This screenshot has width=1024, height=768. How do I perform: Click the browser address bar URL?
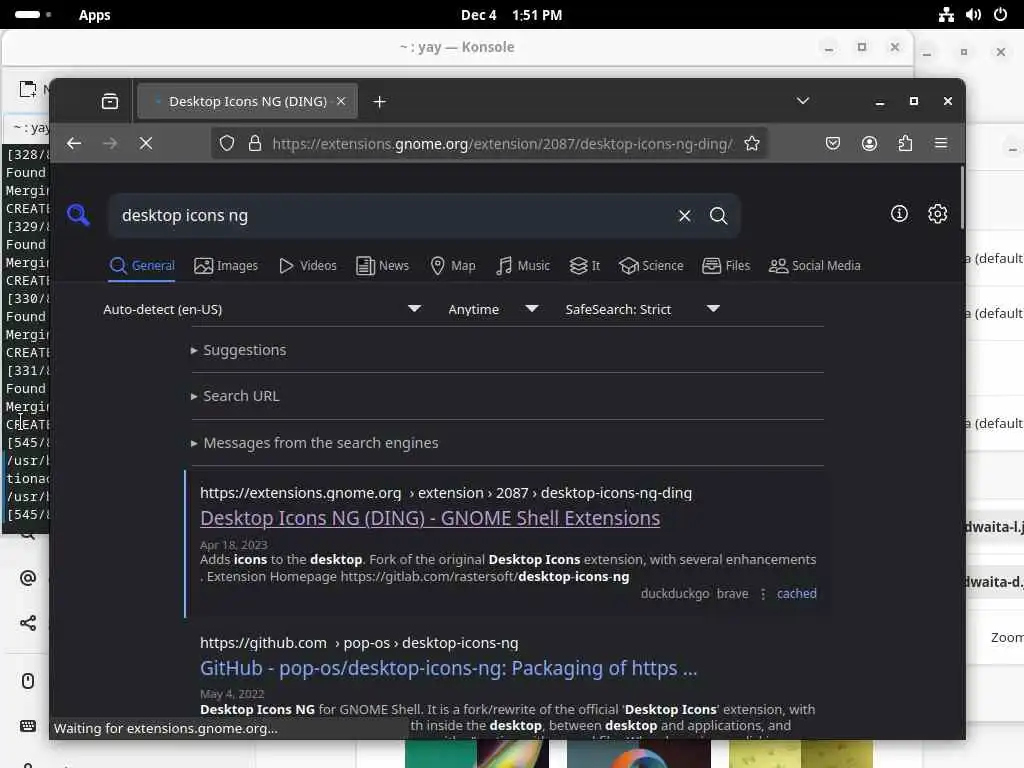(x=503, y=144)
